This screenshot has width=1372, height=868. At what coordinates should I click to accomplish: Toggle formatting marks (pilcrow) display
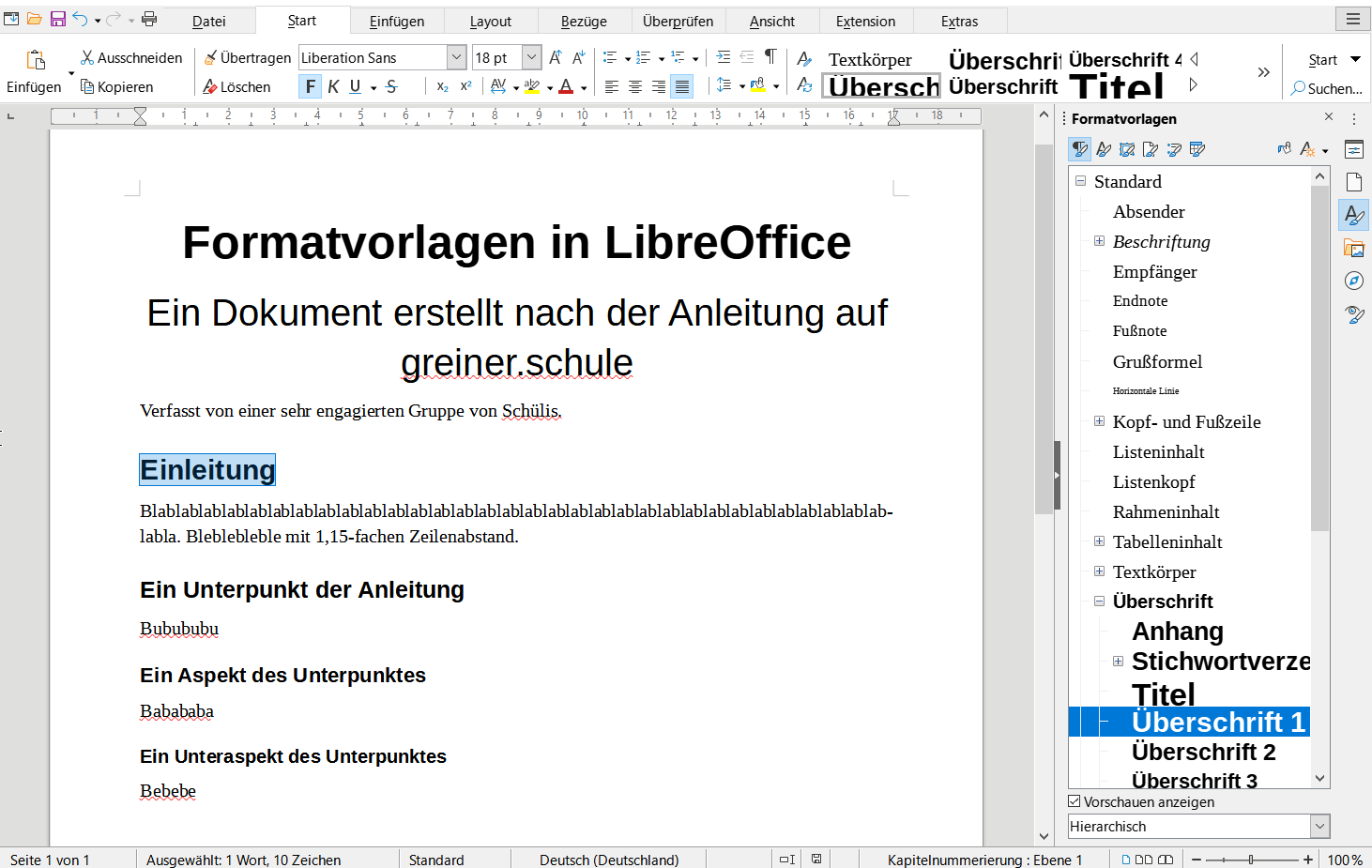click(x=770, y=57)
